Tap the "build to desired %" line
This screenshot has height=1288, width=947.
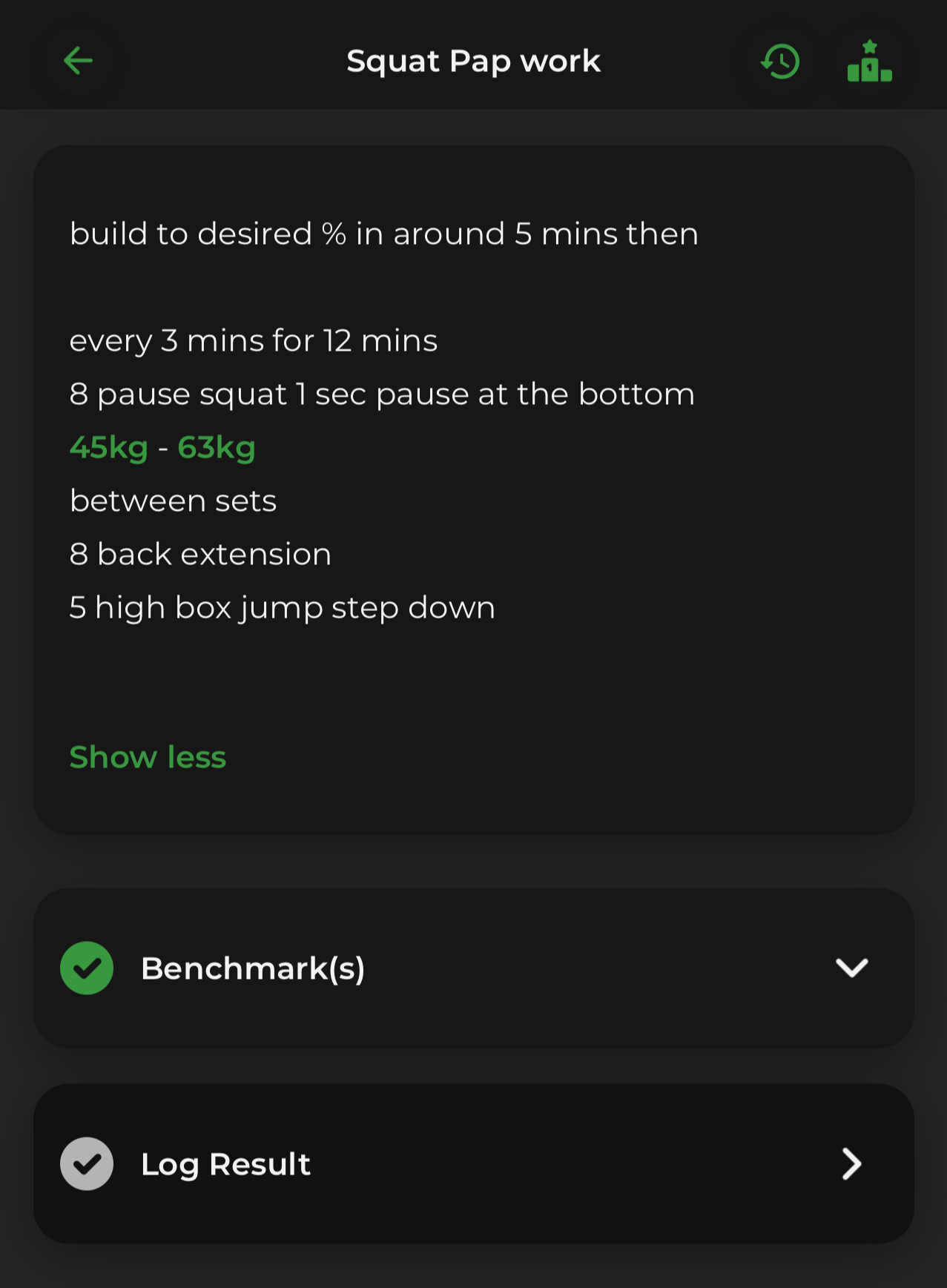[383, 234]
